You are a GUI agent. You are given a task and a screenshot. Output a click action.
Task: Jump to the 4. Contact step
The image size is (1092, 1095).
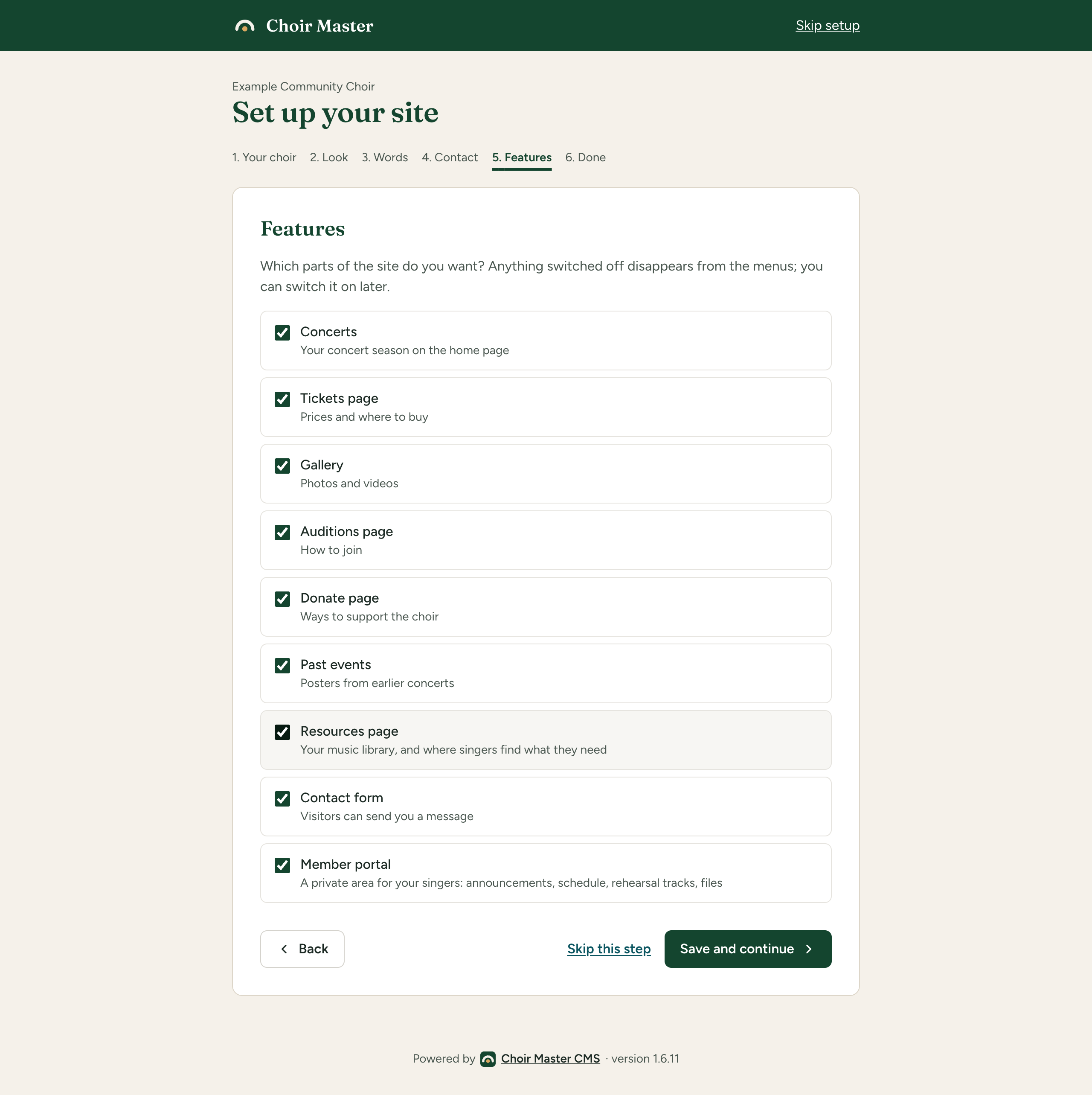point(450,157)
